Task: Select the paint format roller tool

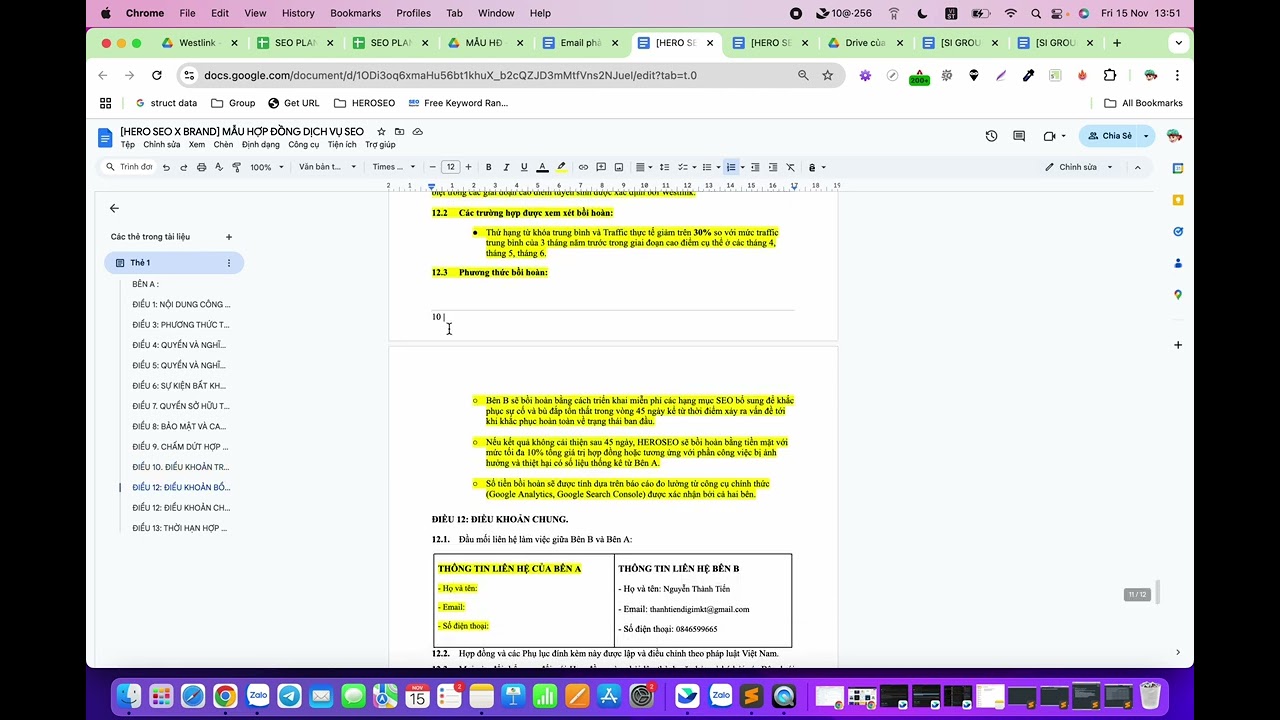Action: [x=237, y=167]
